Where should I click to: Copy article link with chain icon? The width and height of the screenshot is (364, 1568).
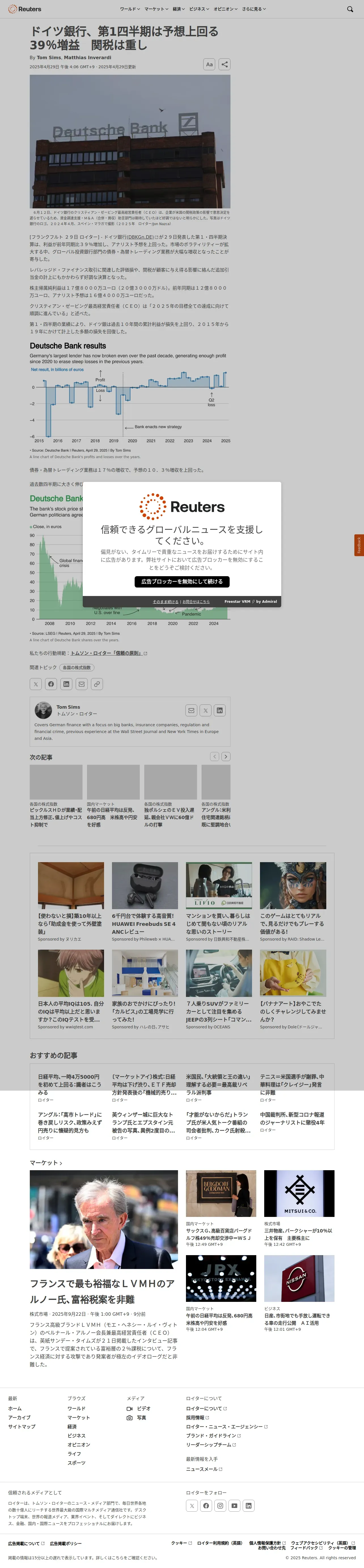[97, 684]
